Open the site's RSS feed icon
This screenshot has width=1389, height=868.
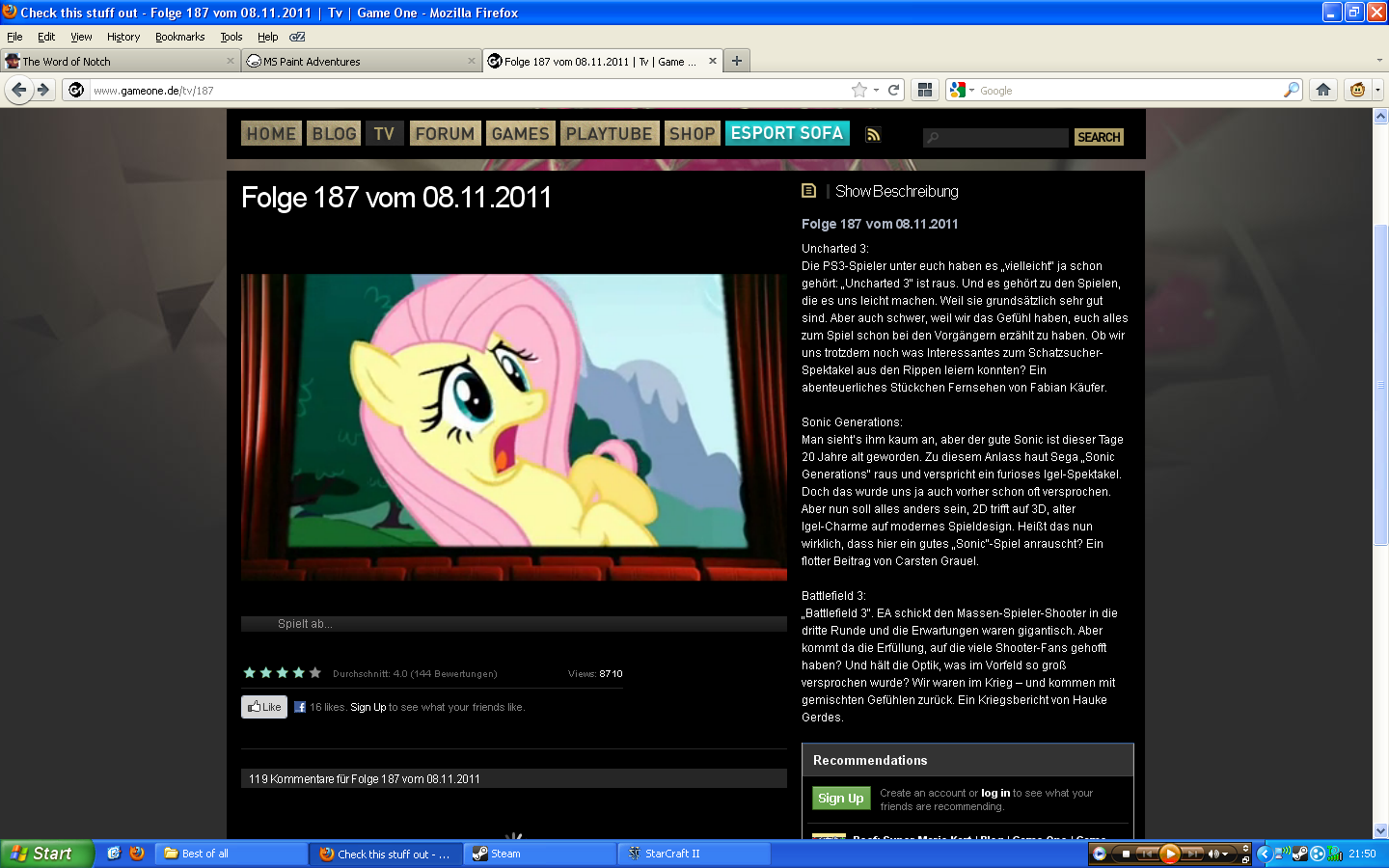pyautogui.click(x=873, y=135)
